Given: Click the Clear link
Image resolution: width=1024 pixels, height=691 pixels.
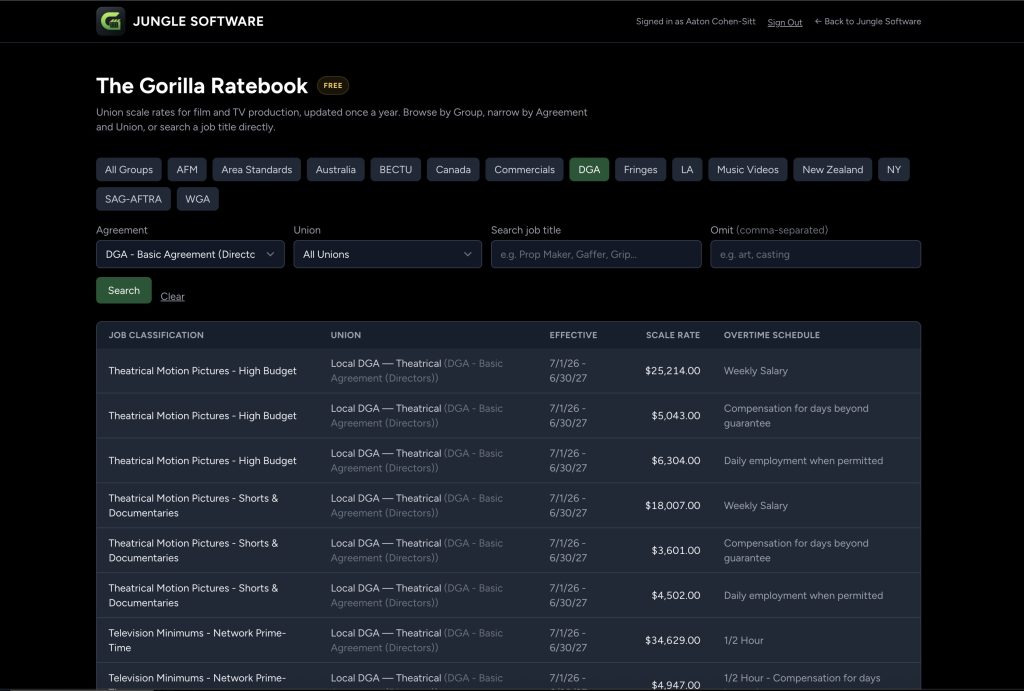Looking at the screenshot, I should click(x=172, y=297).
